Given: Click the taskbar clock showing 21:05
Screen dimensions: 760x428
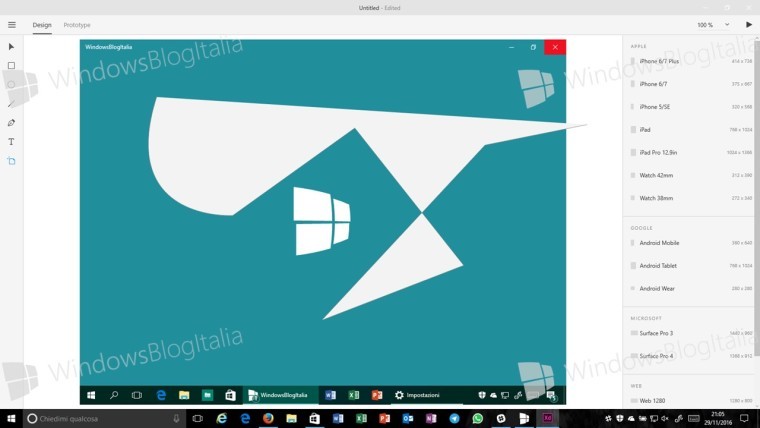Looking at the screenshot, I should [718, 418].
